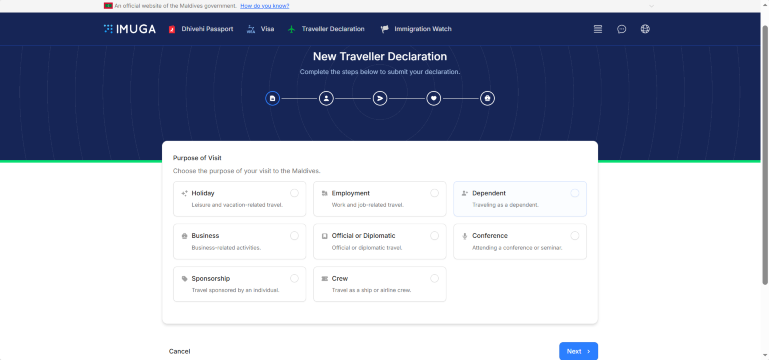
Task: Select the Dependent radio button
Action: pyautogui.click(x=575, y=193)
